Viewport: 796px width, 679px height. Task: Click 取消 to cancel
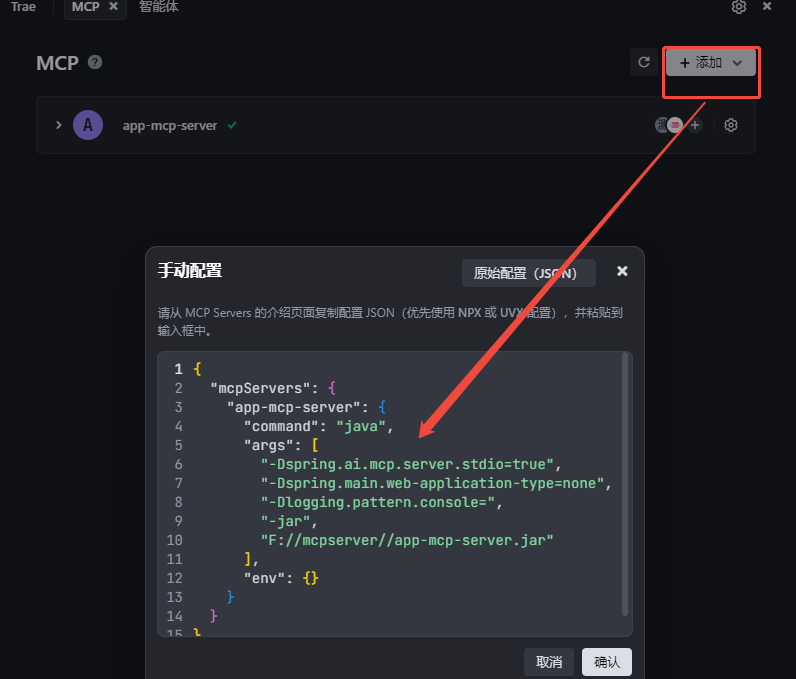(549, 662)
